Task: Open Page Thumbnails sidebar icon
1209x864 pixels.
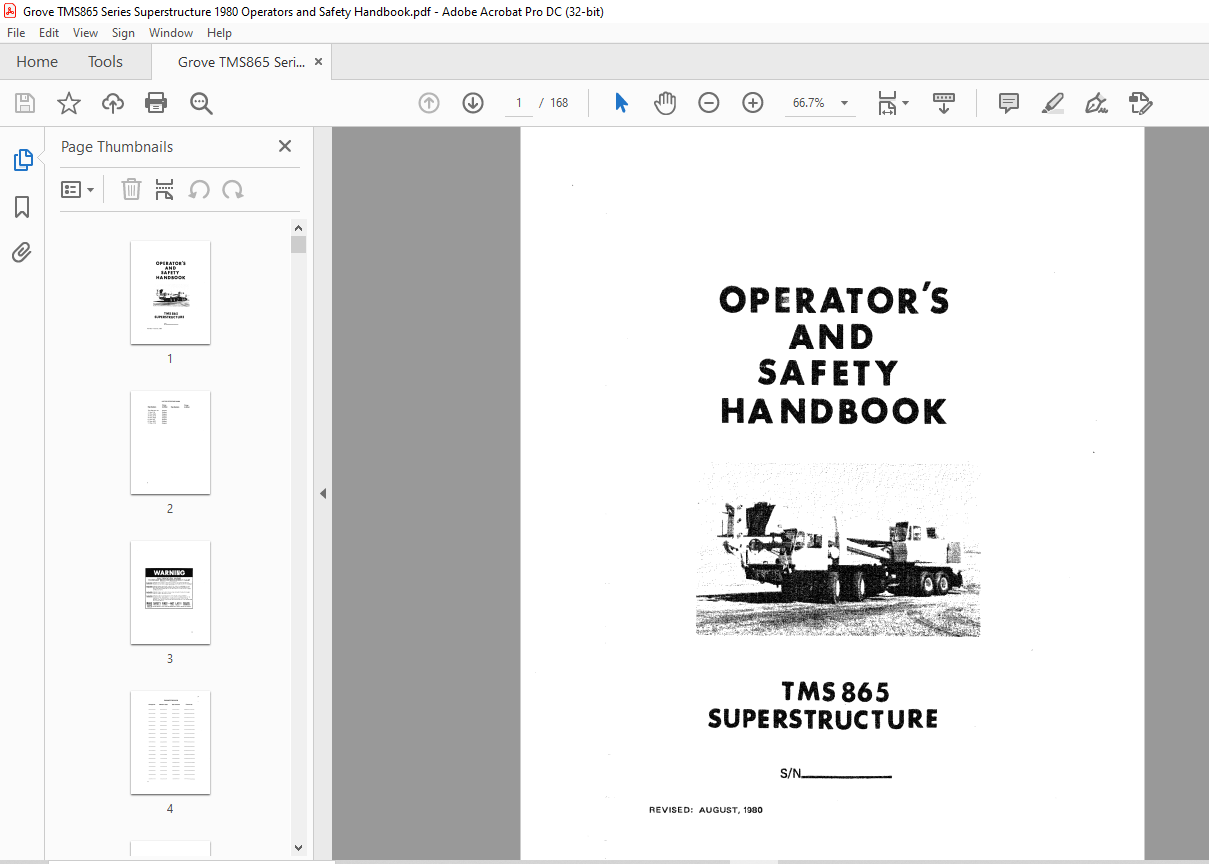Action: pyautogui.click(x=22, y=160)
